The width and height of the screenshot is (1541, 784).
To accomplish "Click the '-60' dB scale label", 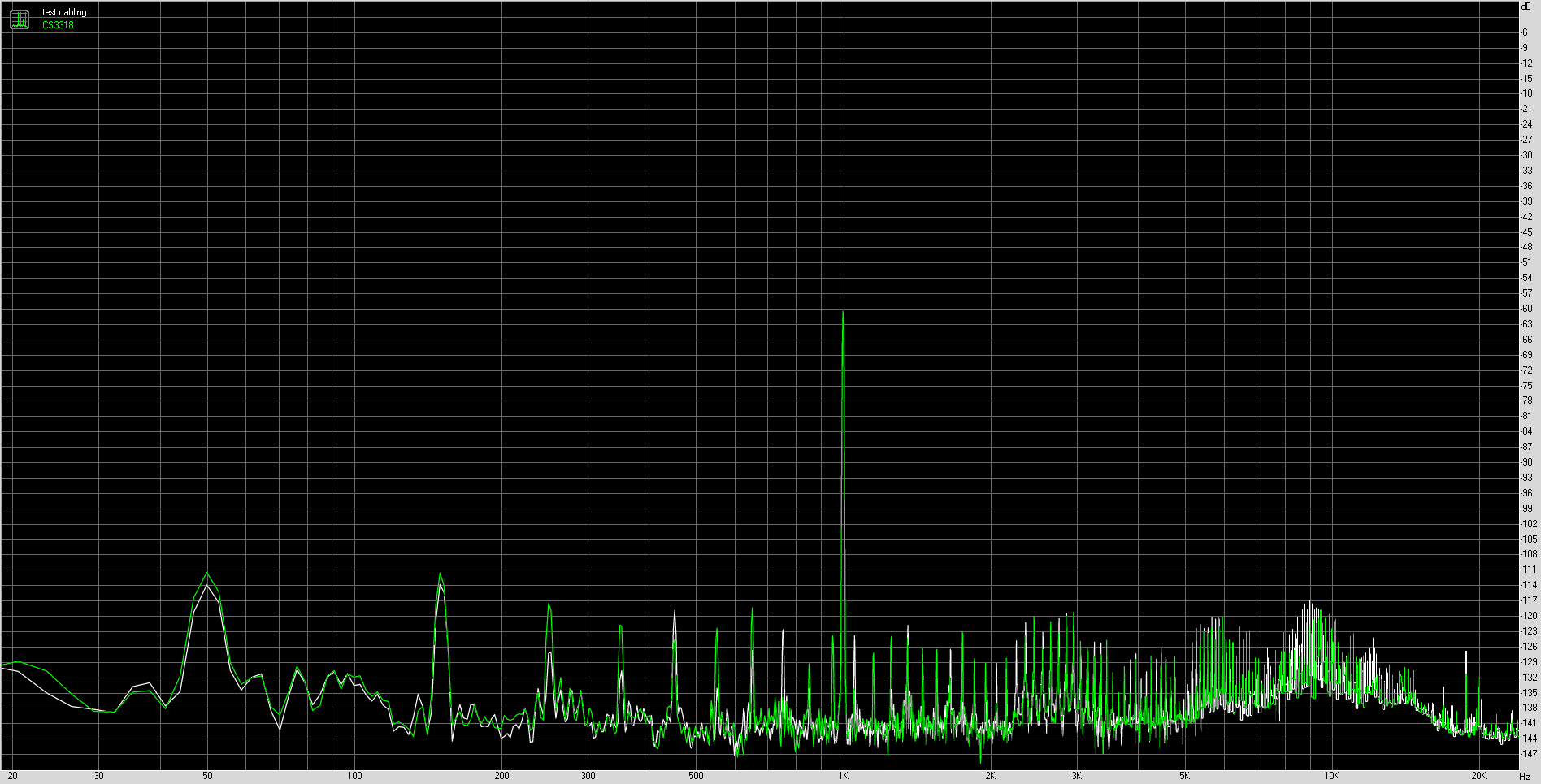I will (x=1527, y=309).
